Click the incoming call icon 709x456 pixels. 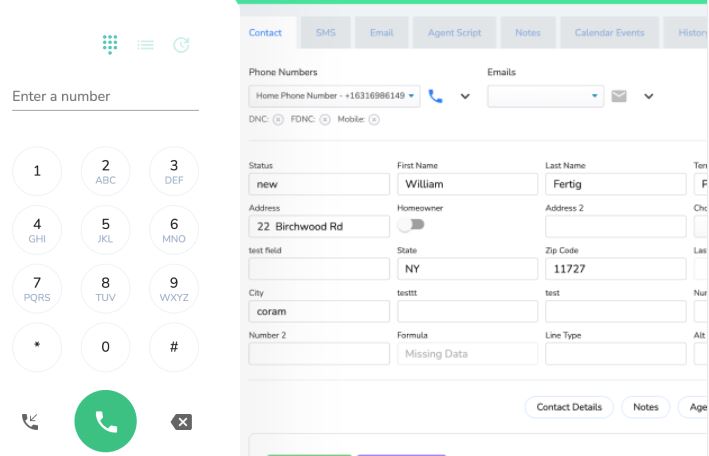(x=30, y=422)
